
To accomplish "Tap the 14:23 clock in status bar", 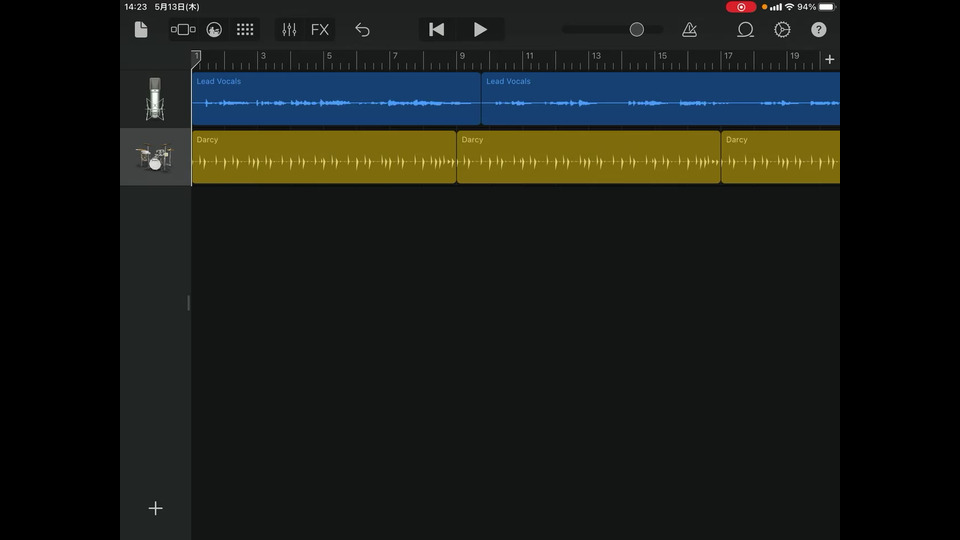I will point(136,7).
